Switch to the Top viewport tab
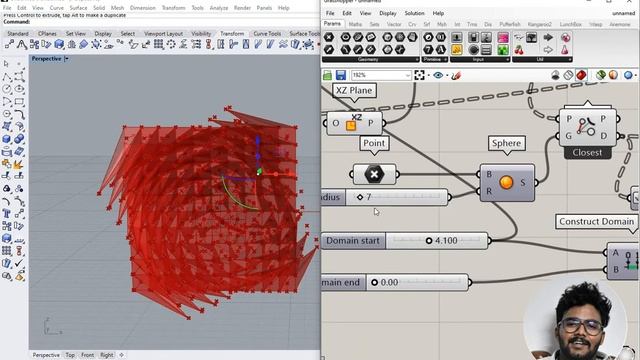The image size is (640, 360). 70,355
